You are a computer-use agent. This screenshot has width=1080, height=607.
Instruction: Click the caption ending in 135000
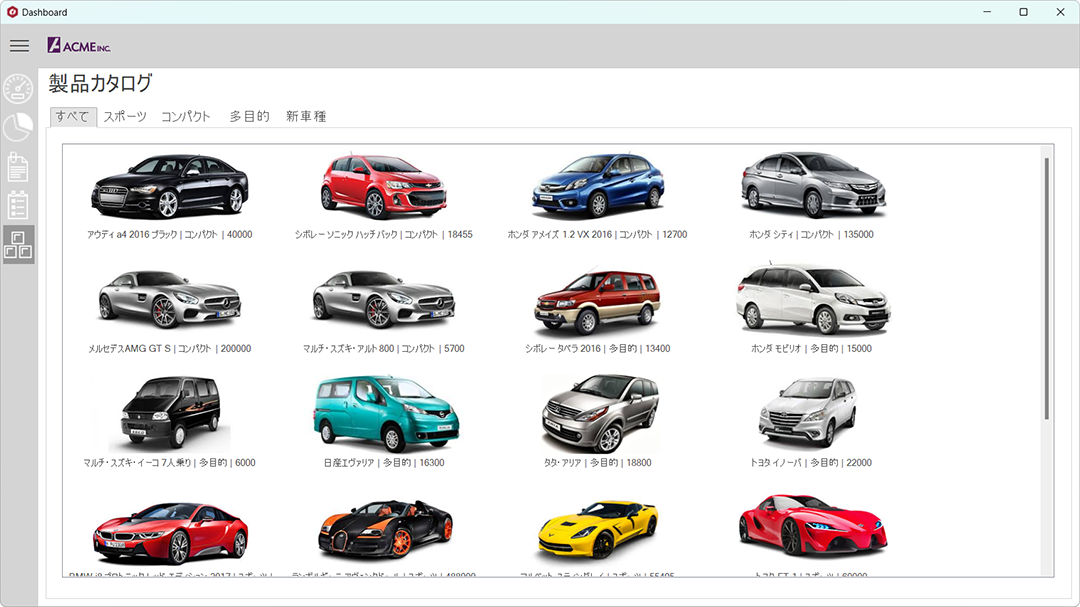811,234
